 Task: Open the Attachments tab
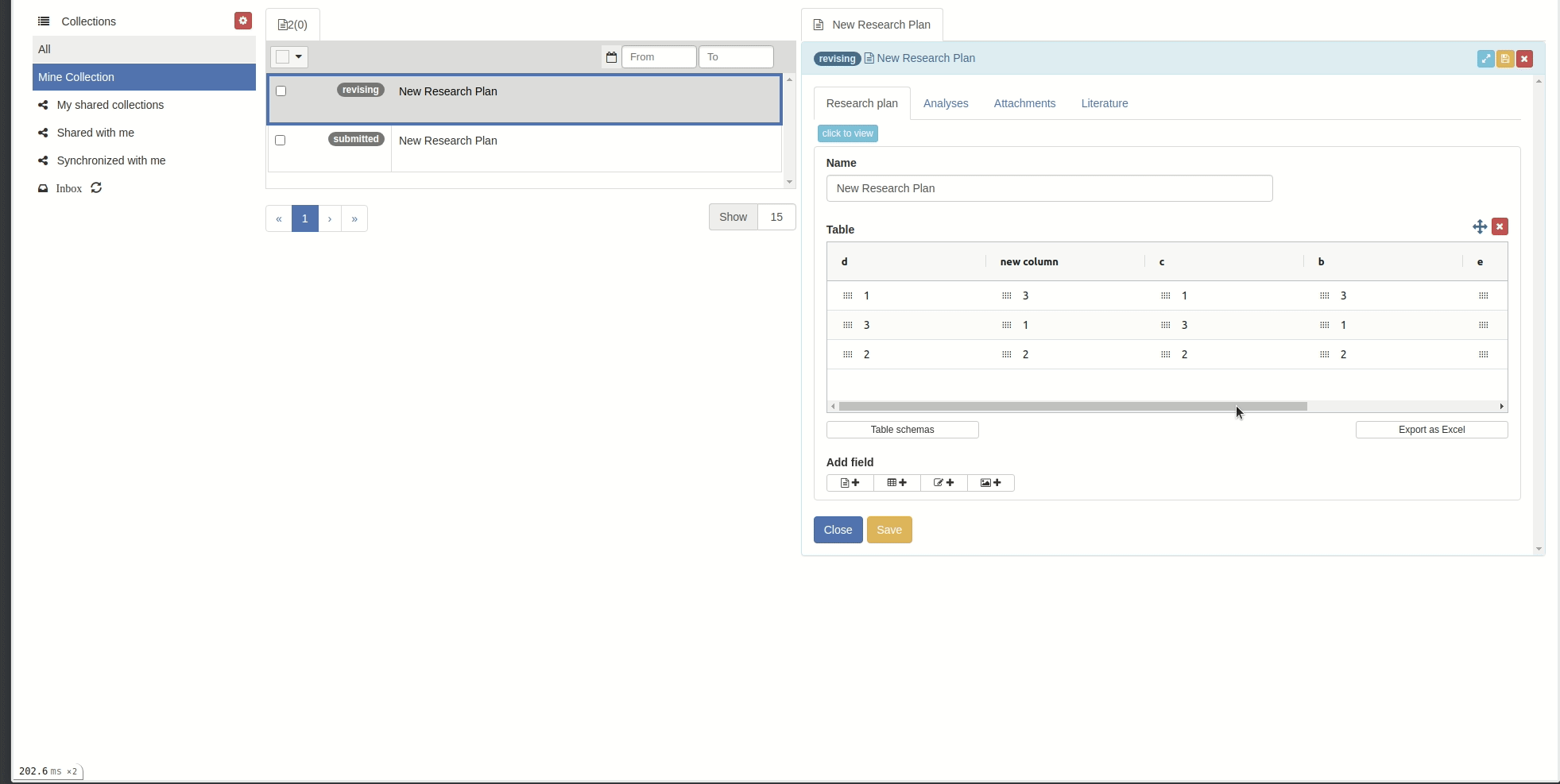pos(1024,103)
